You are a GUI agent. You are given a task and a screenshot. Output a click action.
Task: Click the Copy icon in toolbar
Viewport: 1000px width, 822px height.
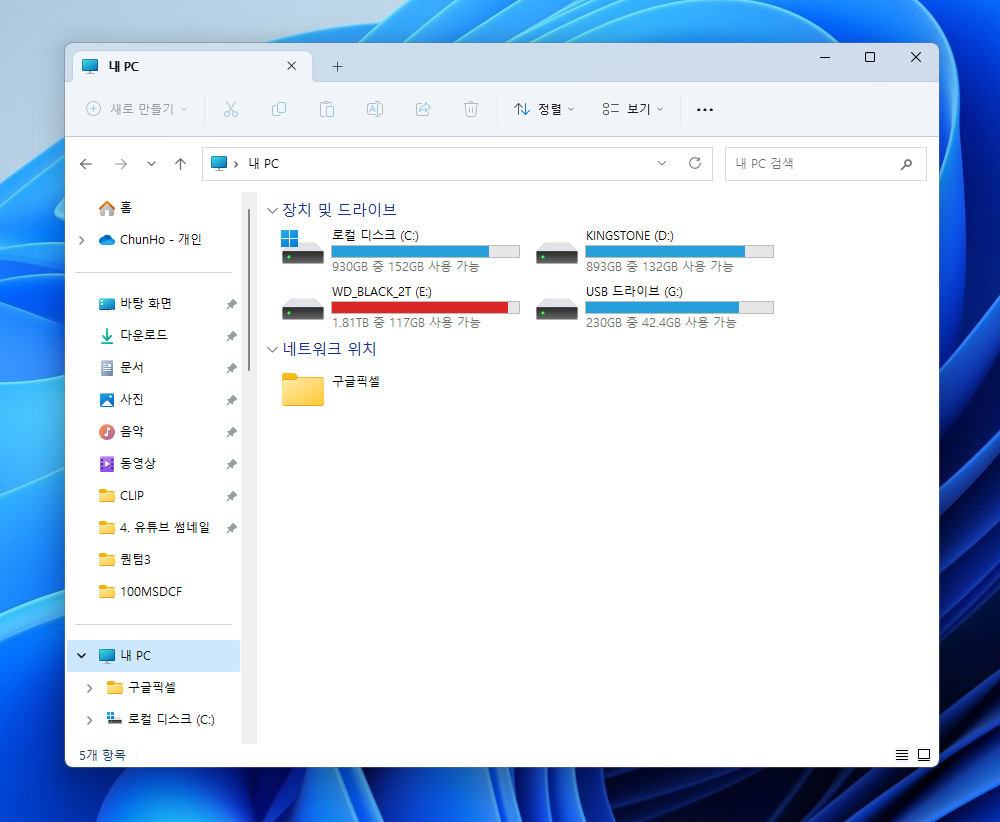click(x=279, y=109)
